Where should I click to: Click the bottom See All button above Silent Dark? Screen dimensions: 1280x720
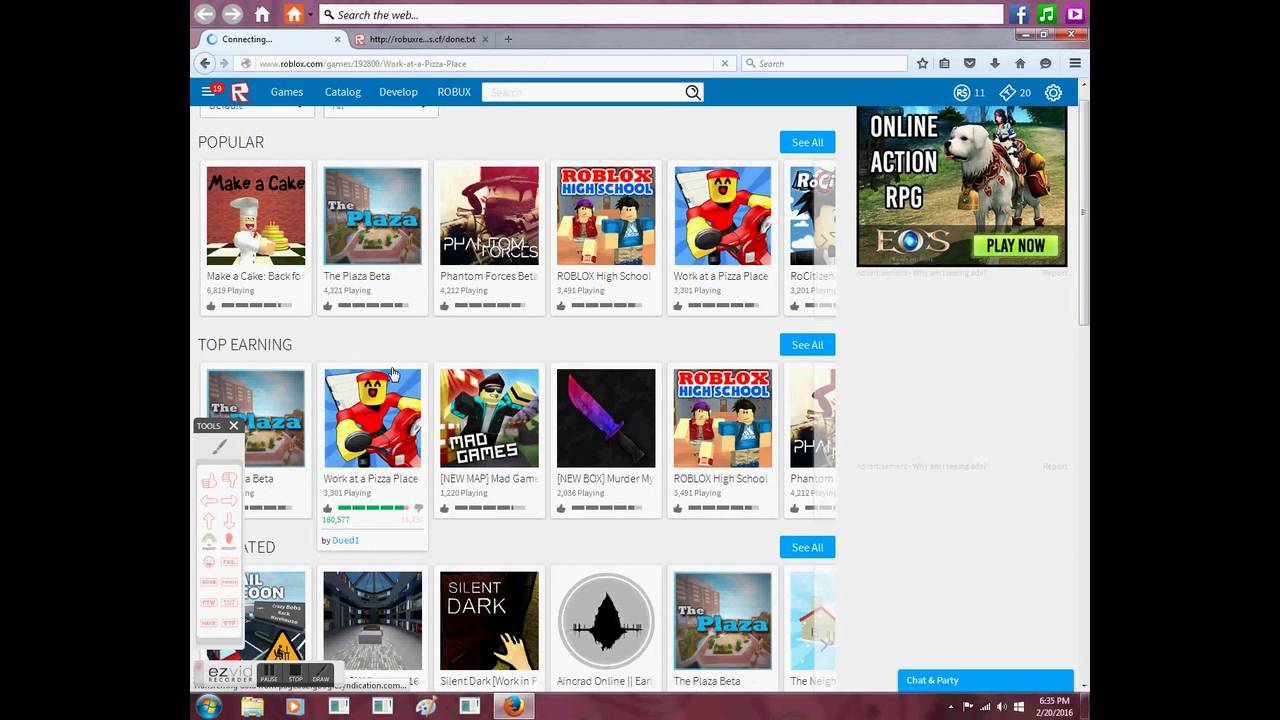807,547
